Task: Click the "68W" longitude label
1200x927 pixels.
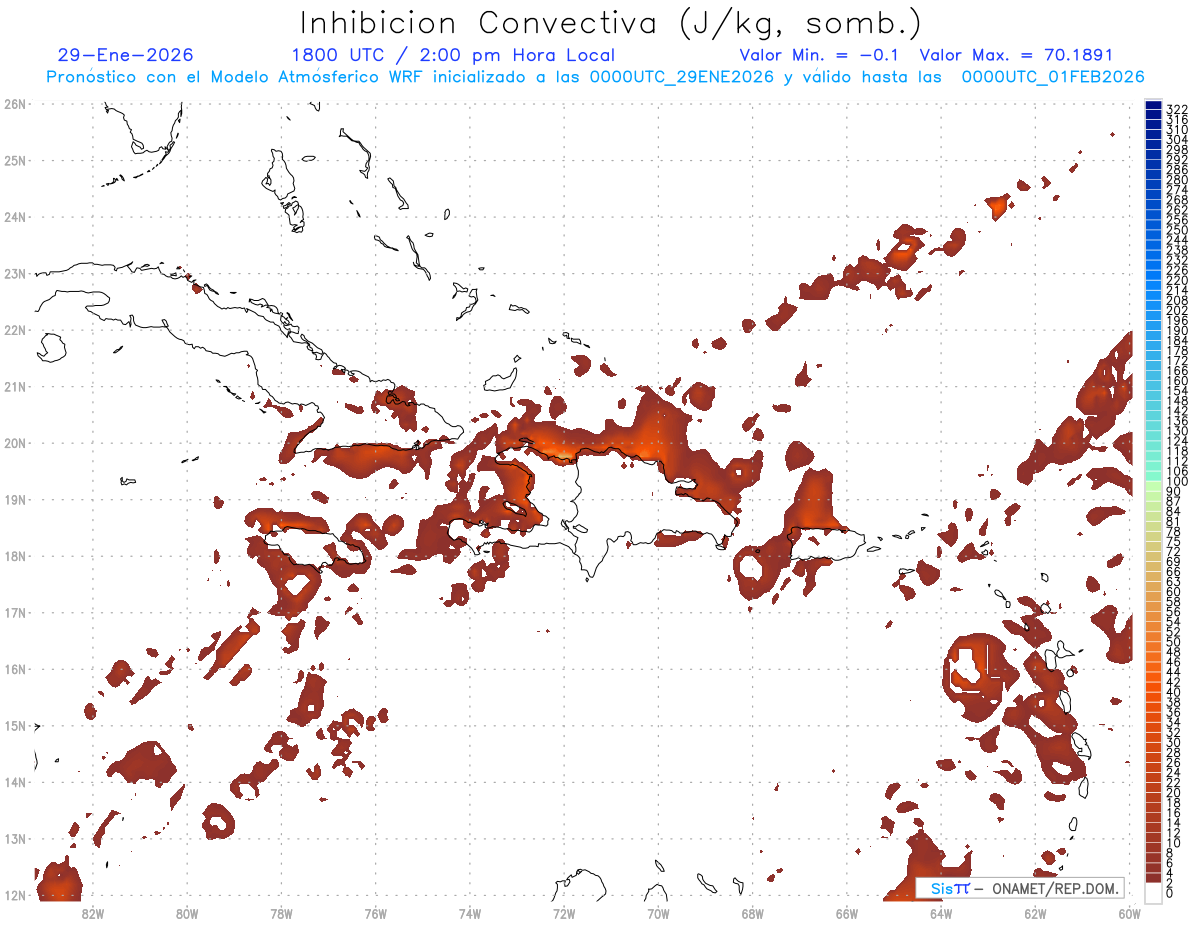Action: point(752,913)
